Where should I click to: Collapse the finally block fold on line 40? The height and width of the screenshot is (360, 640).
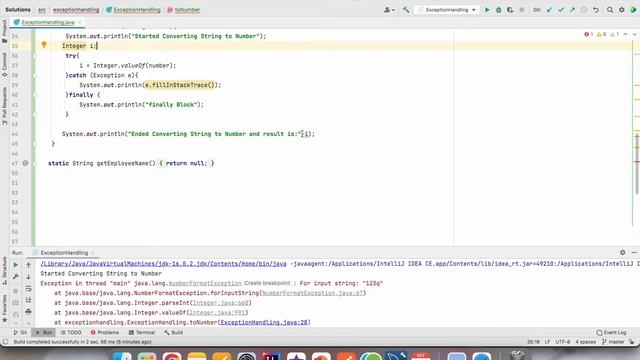[x=35, y=95]
